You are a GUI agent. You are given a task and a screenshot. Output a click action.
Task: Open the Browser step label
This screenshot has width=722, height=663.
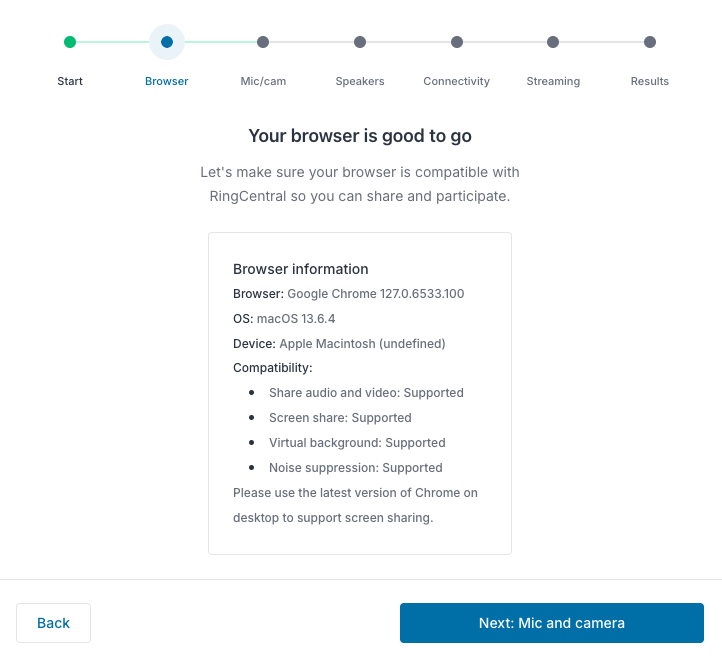[167, 81]
